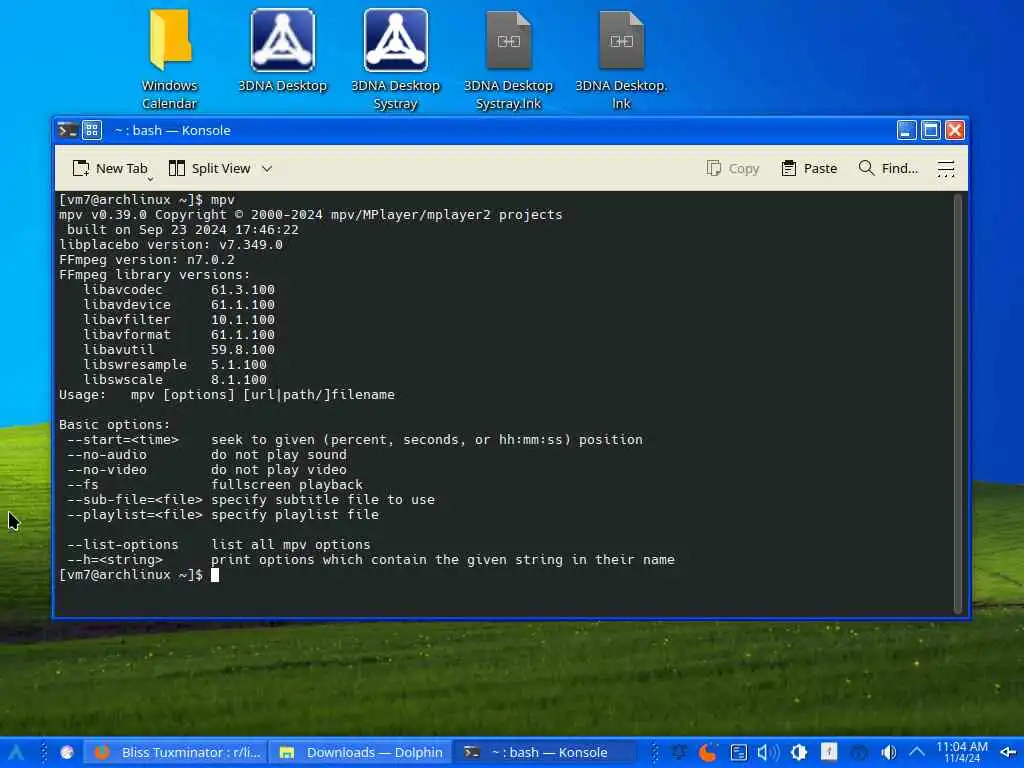The height and width of the screenshot is (768, 1024).
Task: Click the 'libavutil 59.8.100' row
Action: point(178,349)
